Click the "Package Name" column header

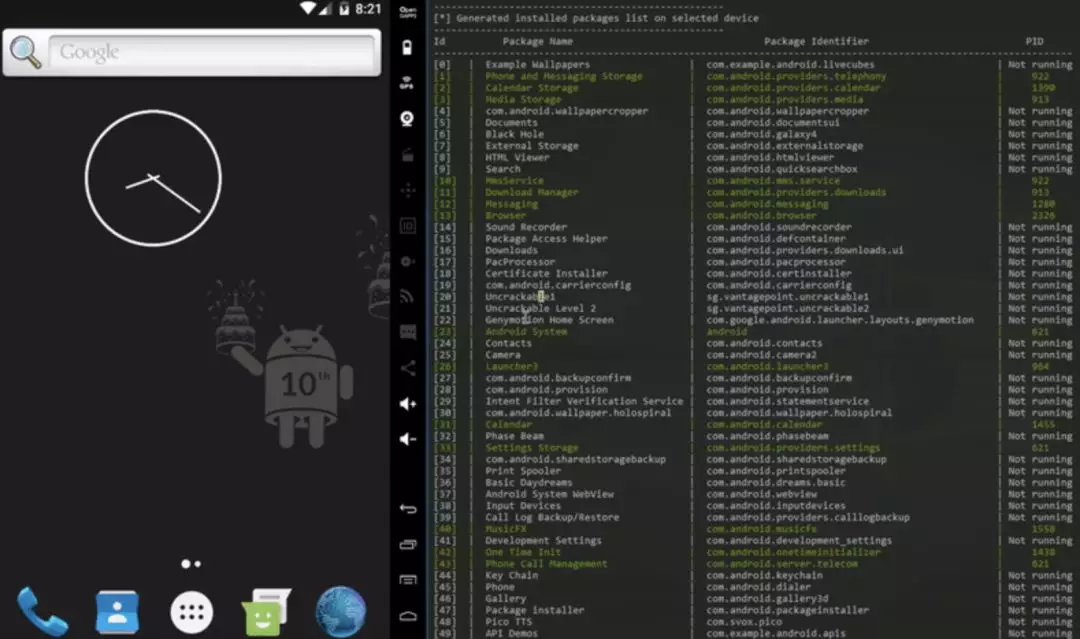pyautogui.click(x=537, y=41)
